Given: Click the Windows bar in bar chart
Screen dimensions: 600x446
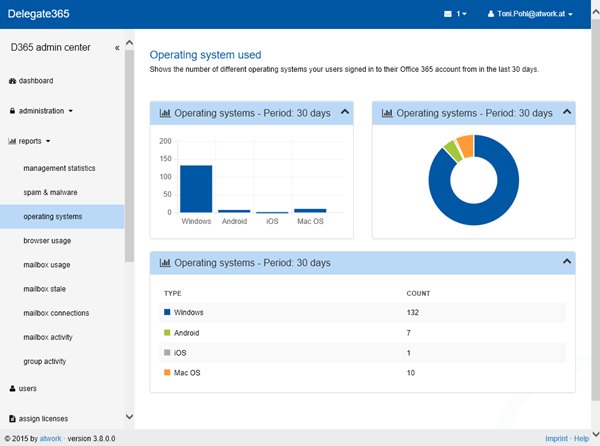Looking at the screenshot, I should pyautogui.click(x=195, y=189).
